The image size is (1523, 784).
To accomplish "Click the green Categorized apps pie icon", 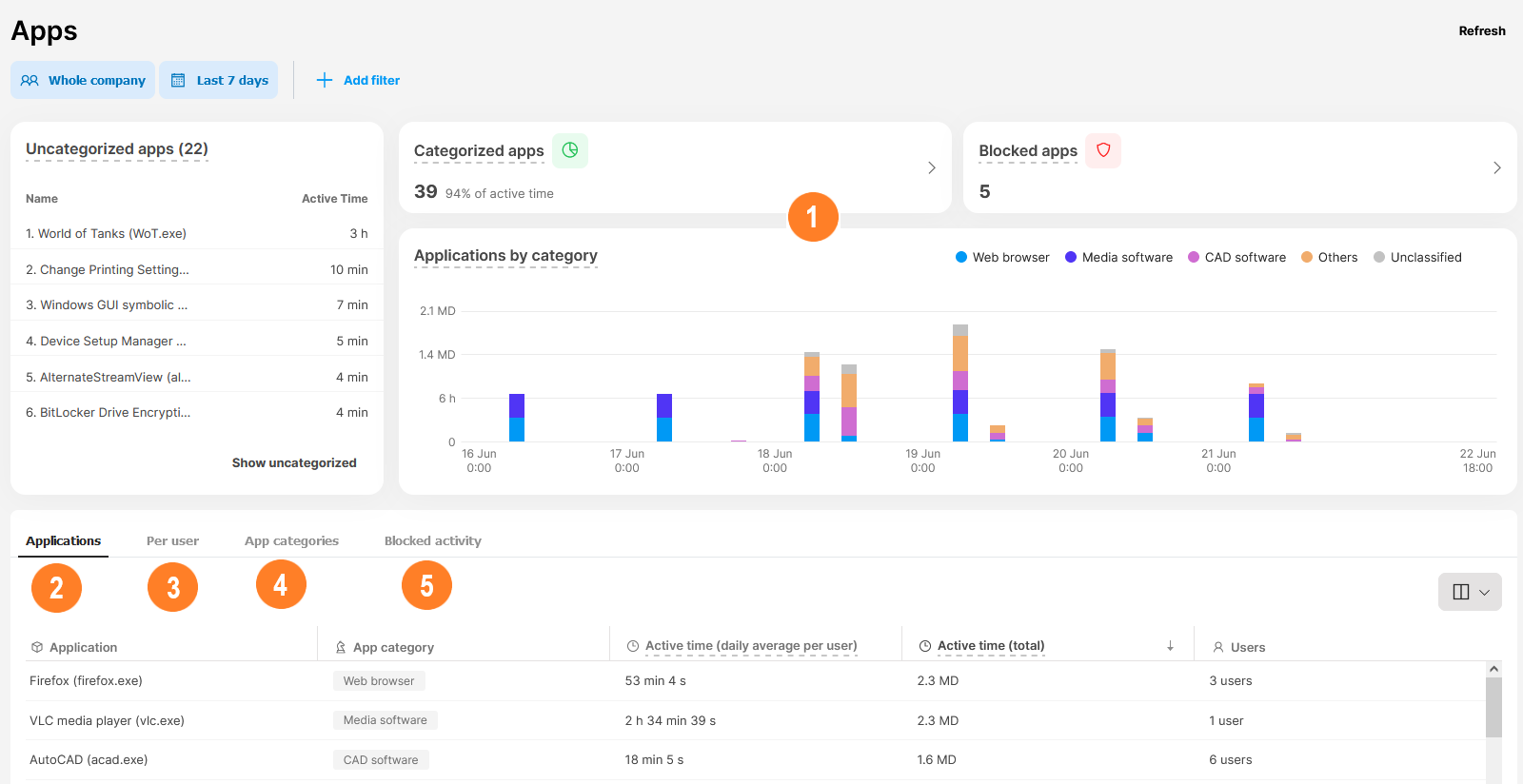I will pyautogui.click(x=569, y=150).
